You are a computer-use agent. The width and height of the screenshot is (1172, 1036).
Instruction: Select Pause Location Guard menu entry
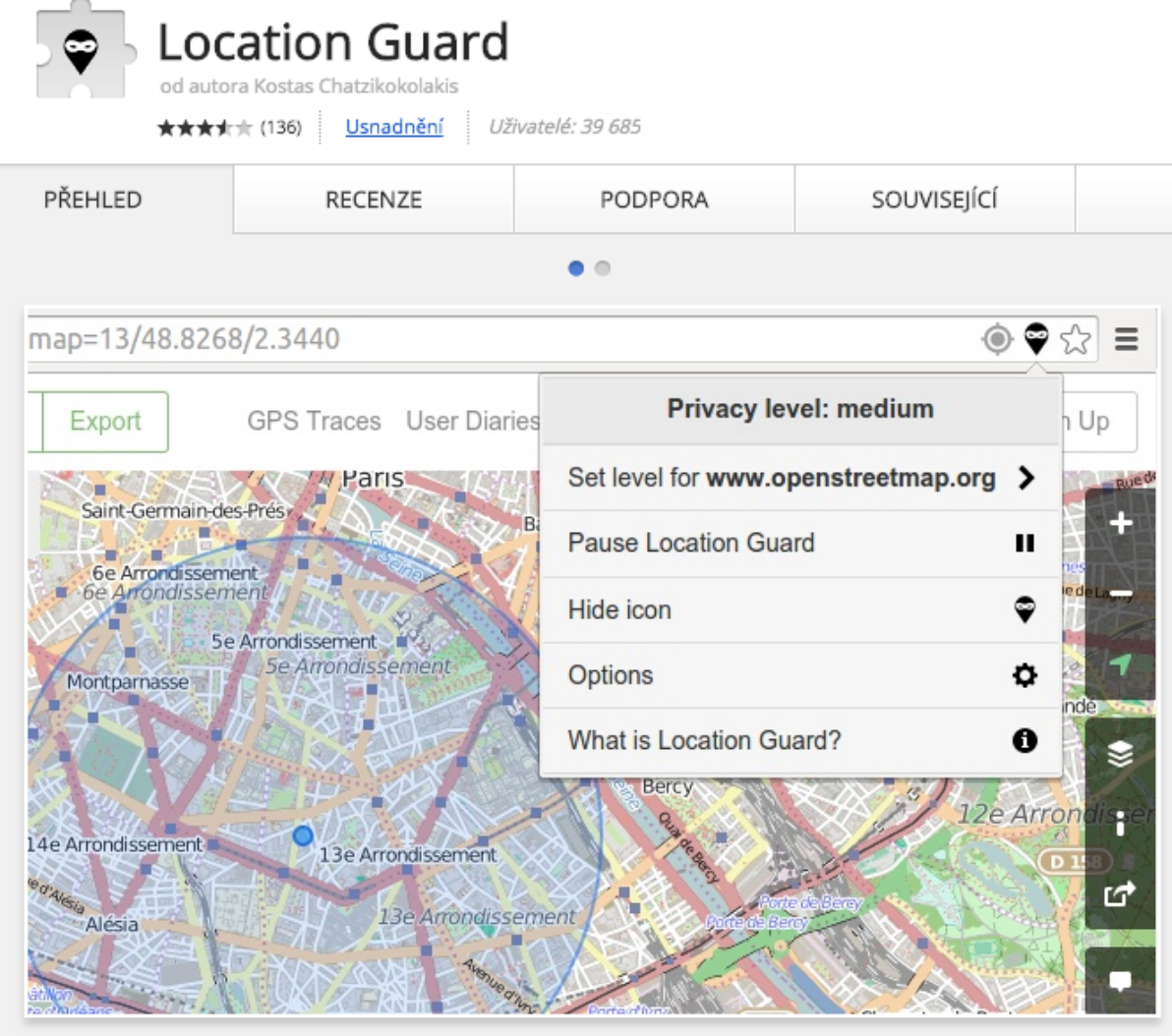800,544
